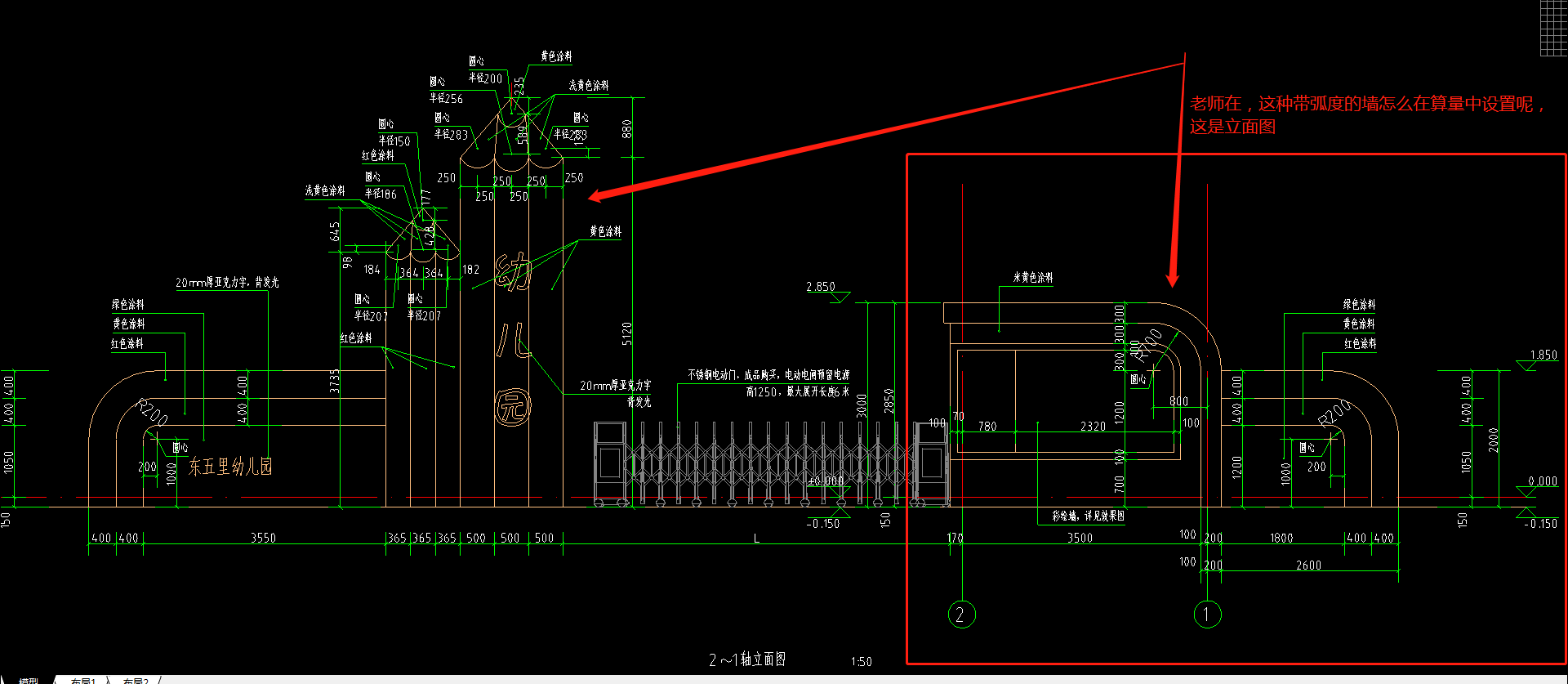Click the 1800 dimension value
The image size is (1568, 684).
coord(1281,538)
